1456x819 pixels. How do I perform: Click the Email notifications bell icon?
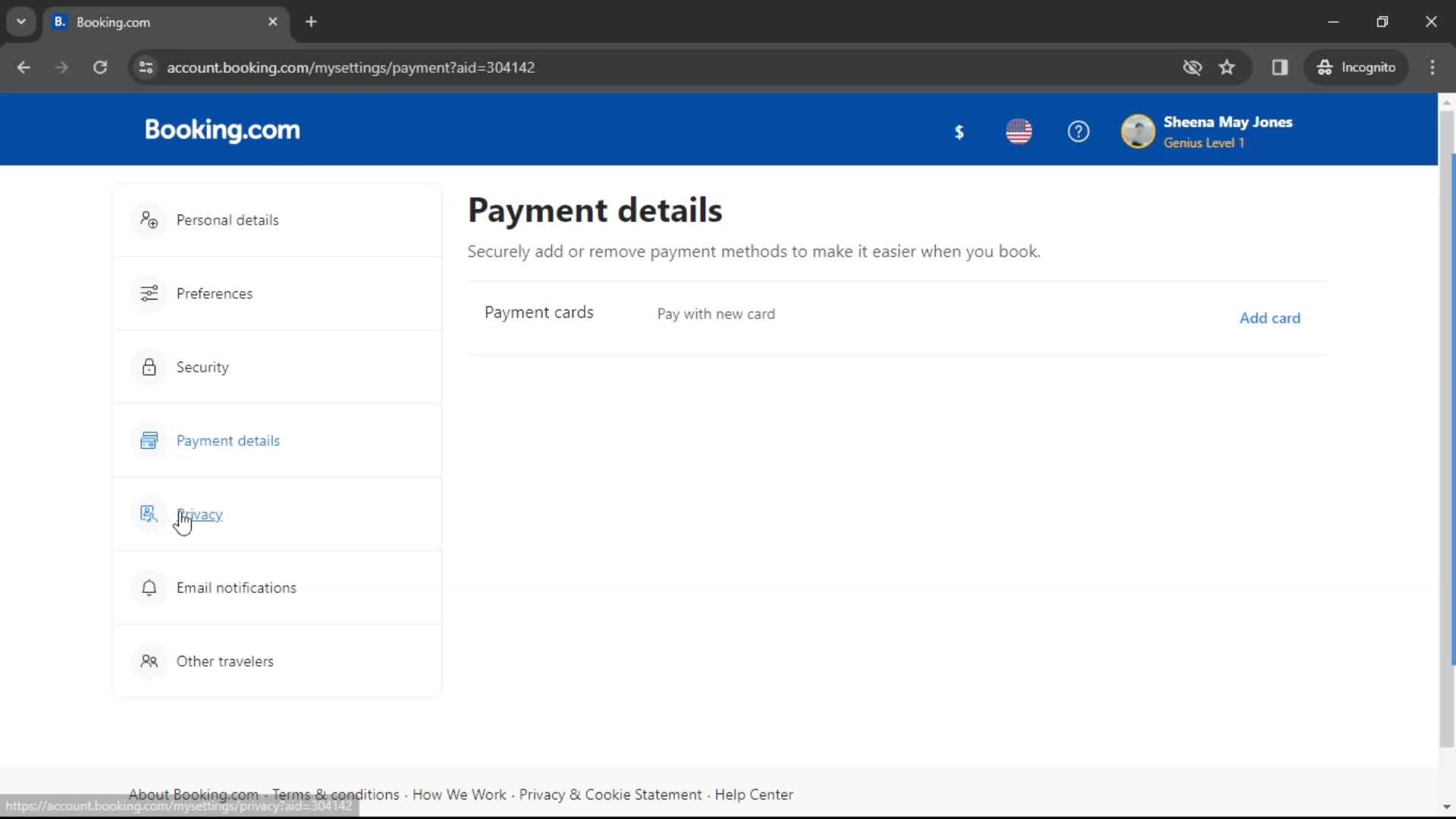149,588
